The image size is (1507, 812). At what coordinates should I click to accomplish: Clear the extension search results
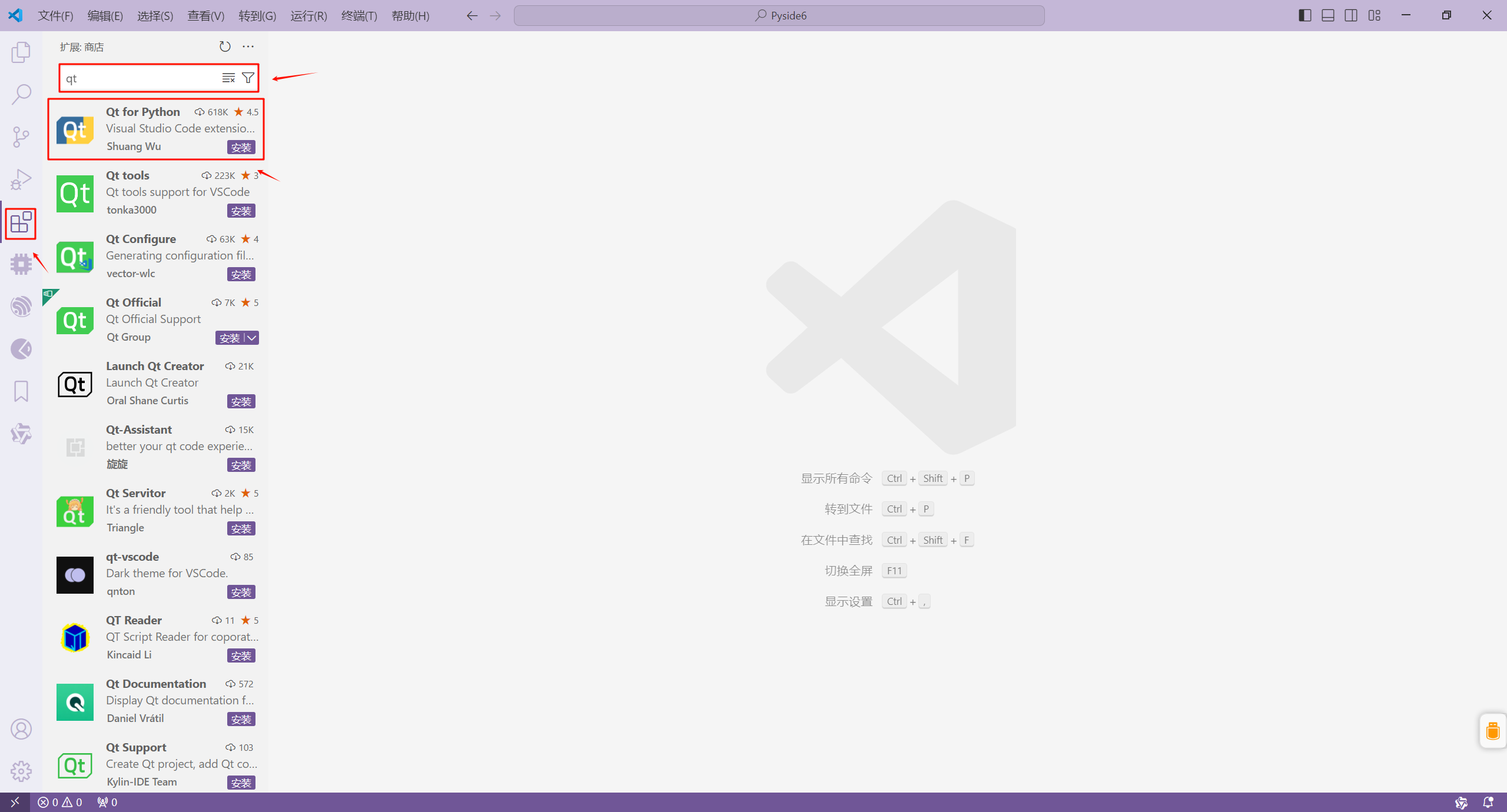(x=228, y=77)
